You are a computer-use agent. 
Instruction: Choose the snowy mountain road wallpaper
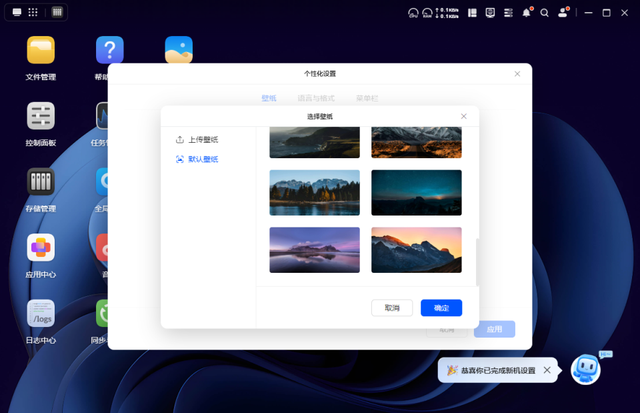coord(416,142)
